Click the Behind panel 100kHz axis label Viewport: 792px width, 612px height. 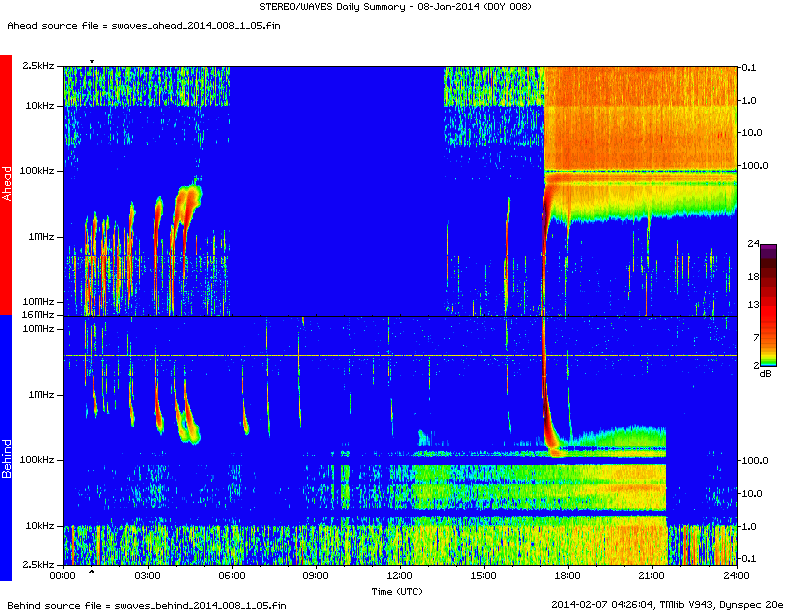click(37, 460)
